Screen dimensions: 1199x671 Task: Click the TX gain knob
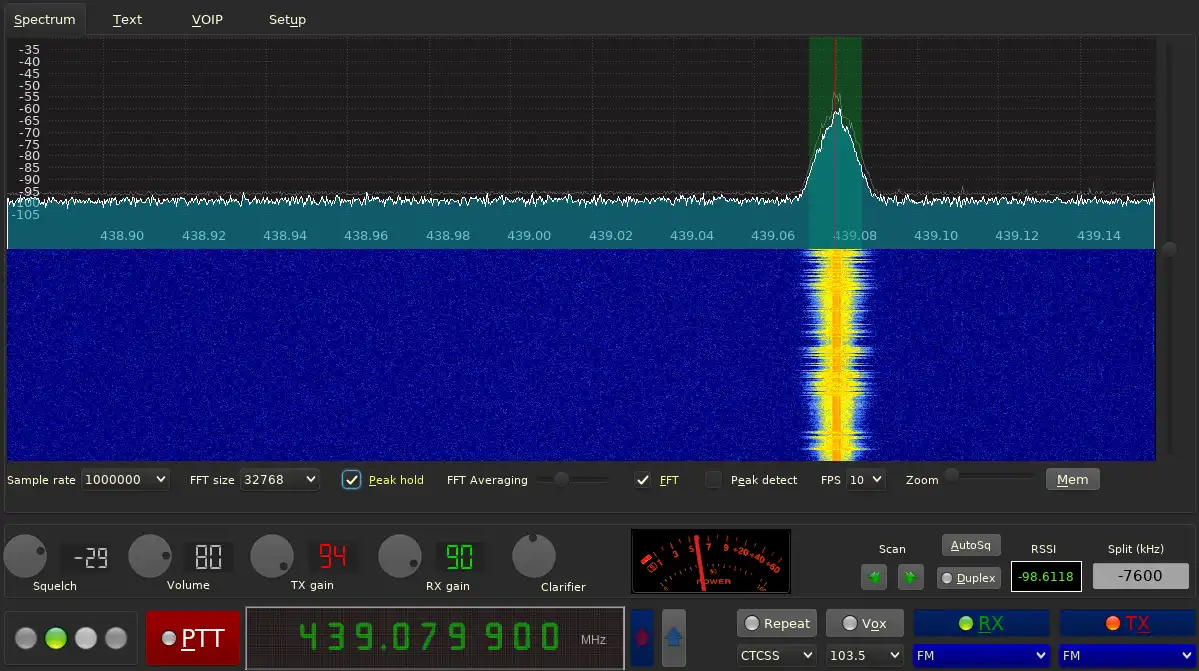click(x=272, y=556)
